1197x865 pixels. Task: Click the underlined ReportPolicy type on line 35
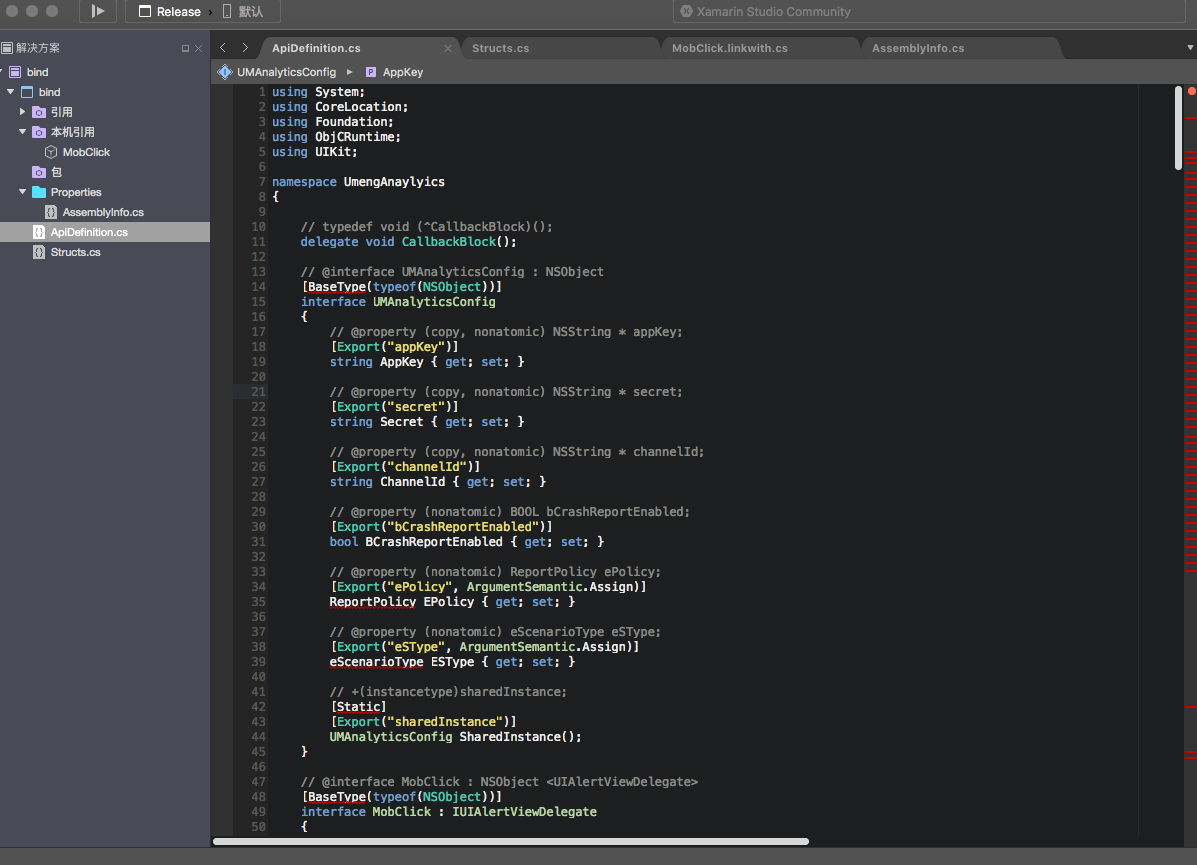pyautogui.click(x=373, y=602)
